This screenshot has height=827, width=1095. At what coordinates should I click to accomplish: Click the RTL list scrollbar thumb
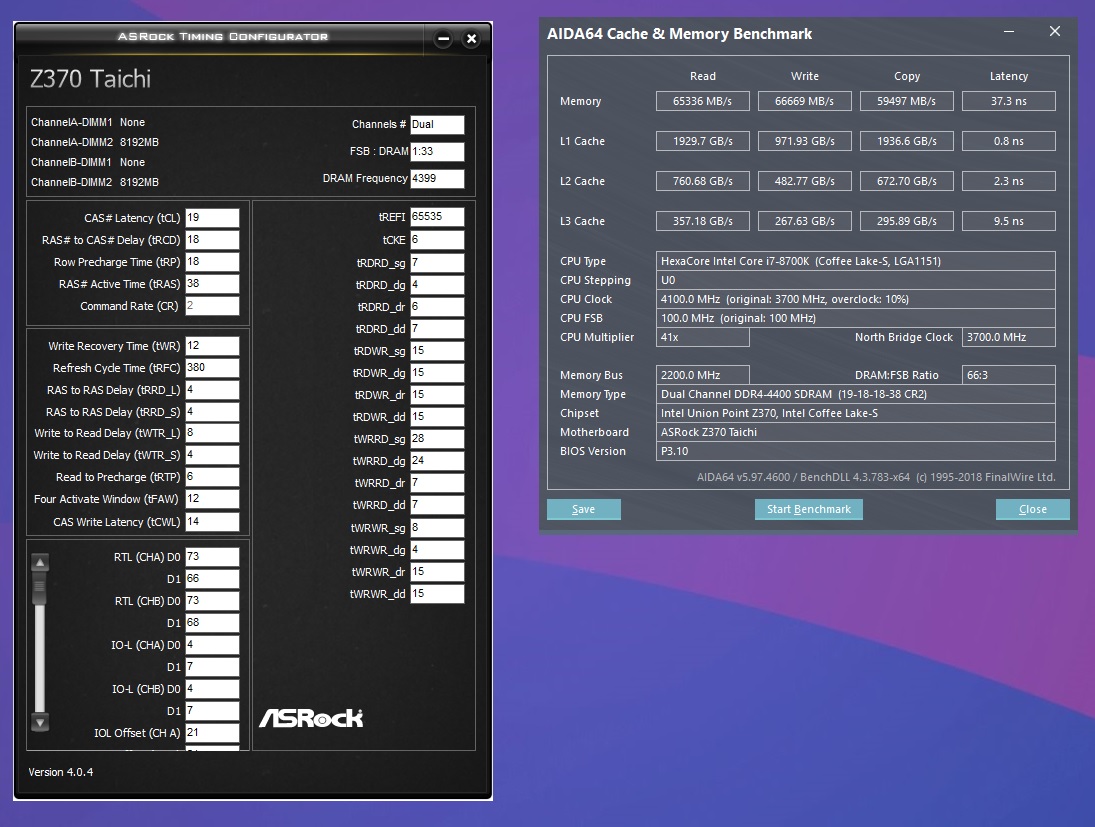click(x=40, y=587)
